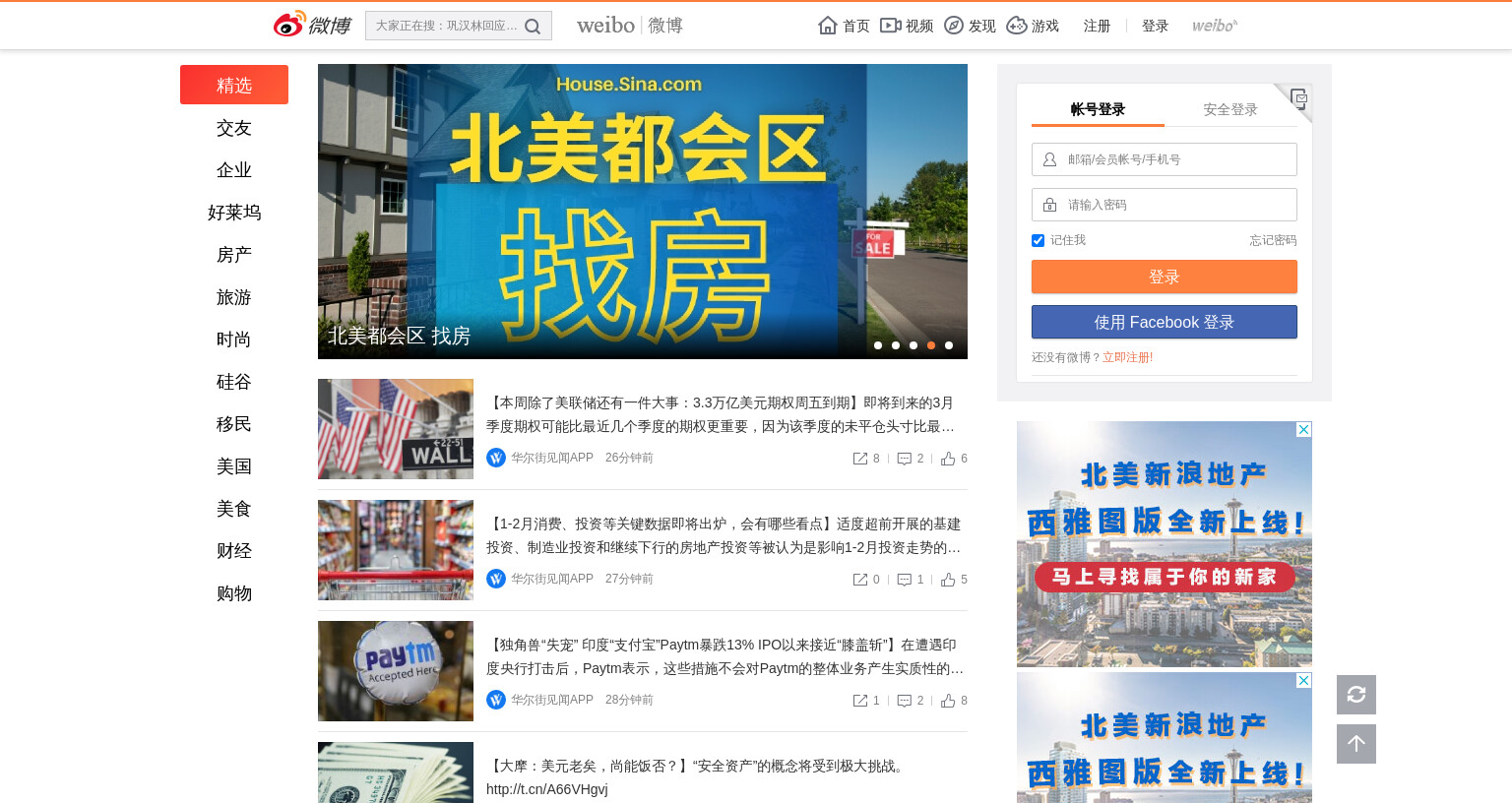Click grey weibo logo at header right
Screen dimensions: 1512x803
[1215, 26]
